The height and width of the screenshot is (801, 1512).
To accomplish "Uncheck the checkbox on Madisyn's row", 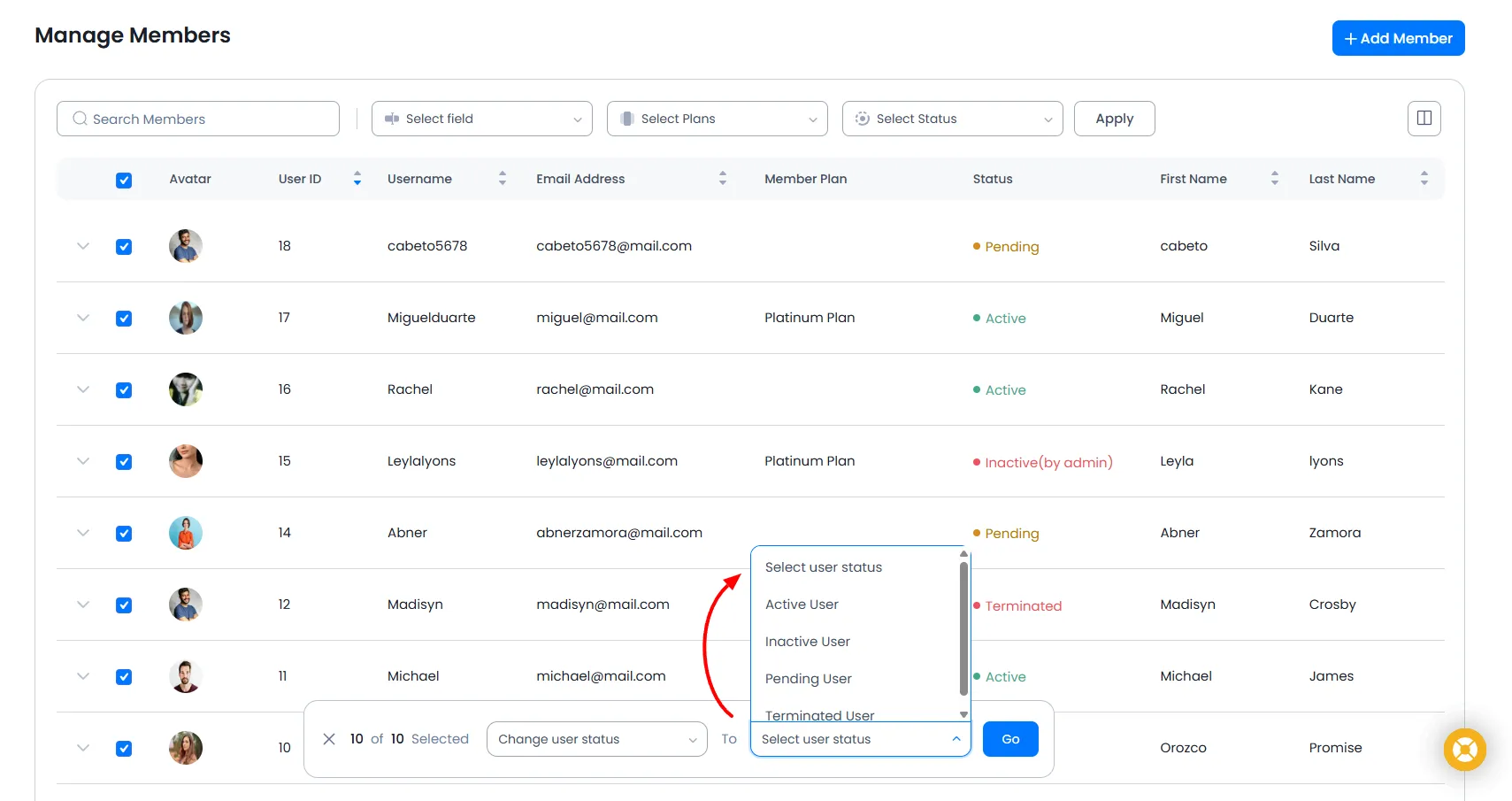I will pyautogui.click(x=124, y=605).
